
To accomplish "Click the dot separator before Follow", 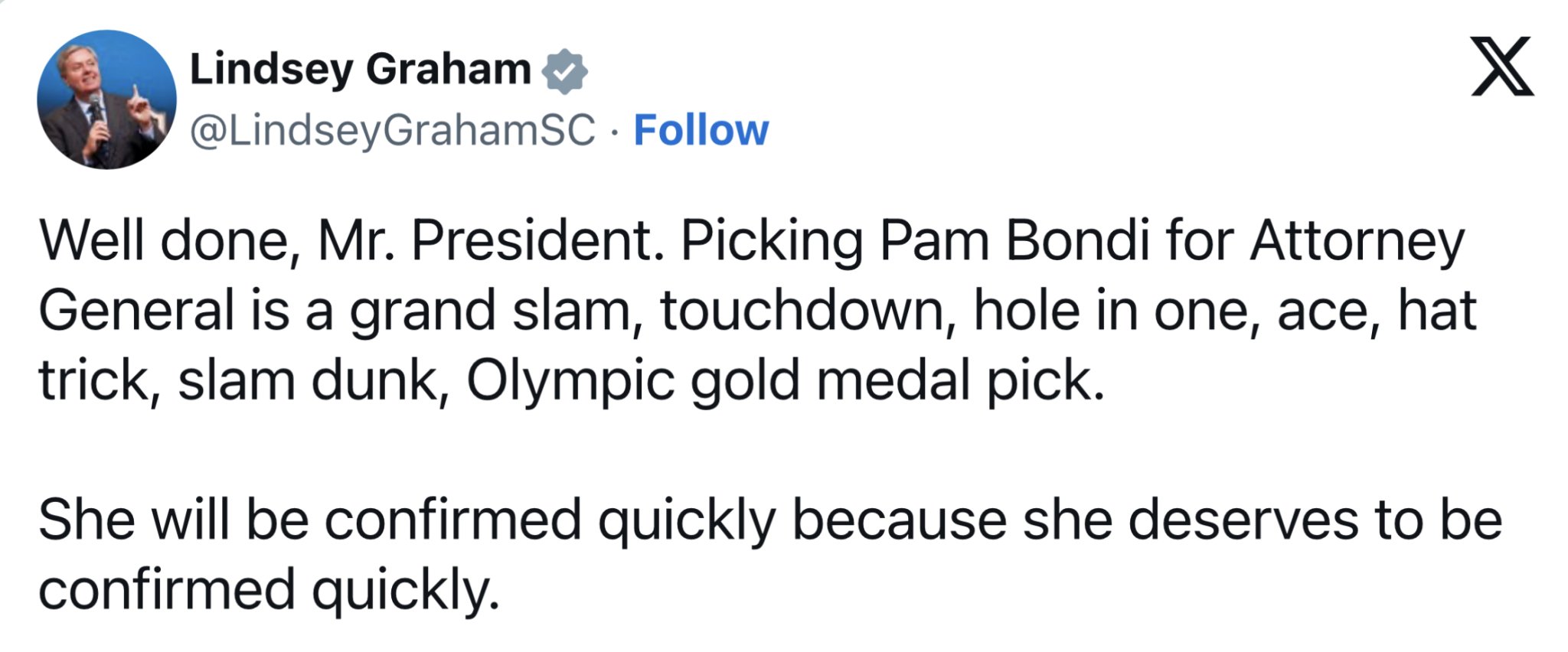I will 614,132.
